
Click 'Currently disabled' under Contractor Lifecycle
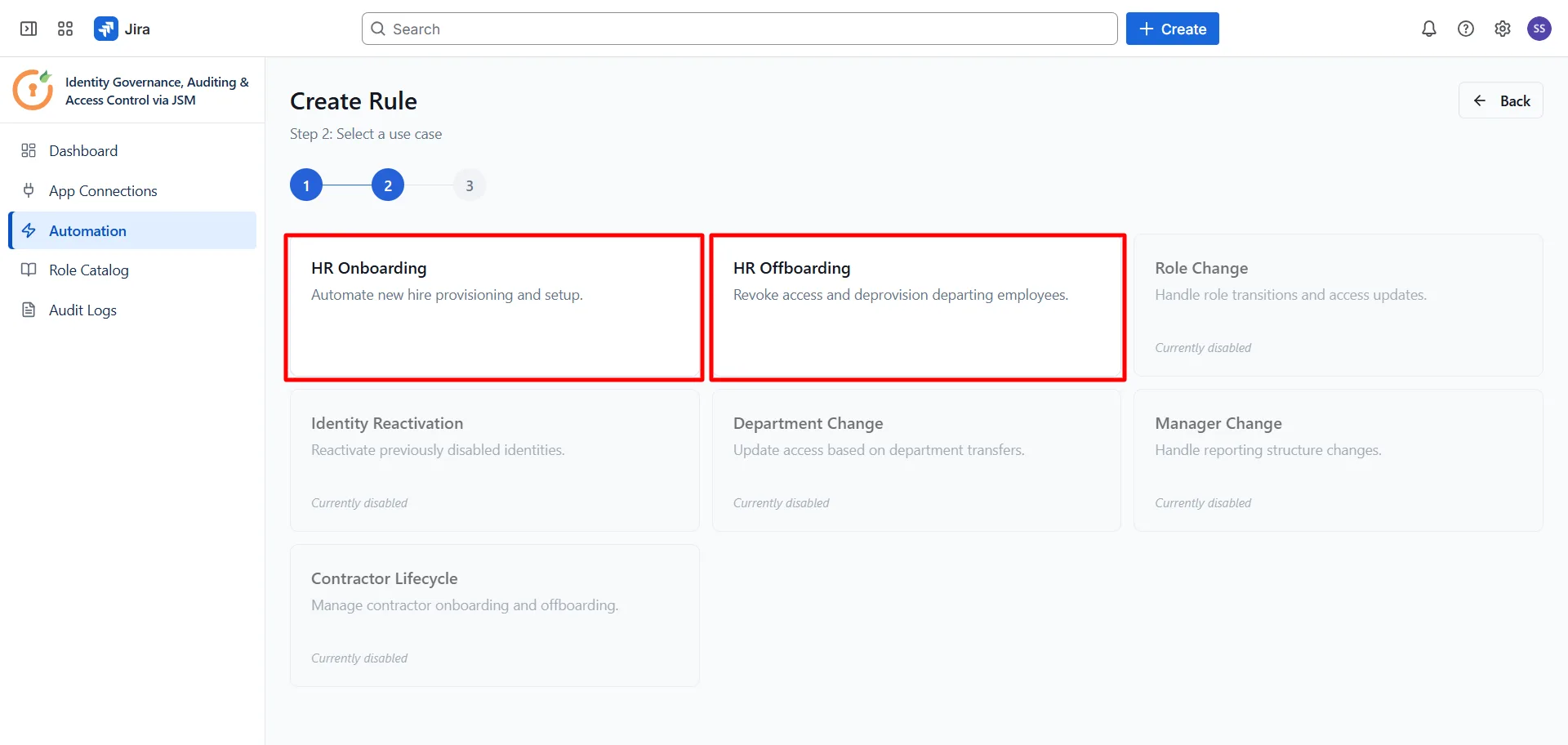[359, 658]
